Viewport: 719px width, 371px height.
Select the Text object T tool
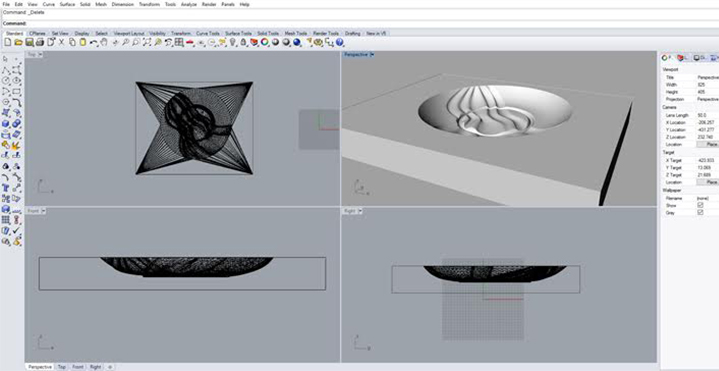(6, 188)
